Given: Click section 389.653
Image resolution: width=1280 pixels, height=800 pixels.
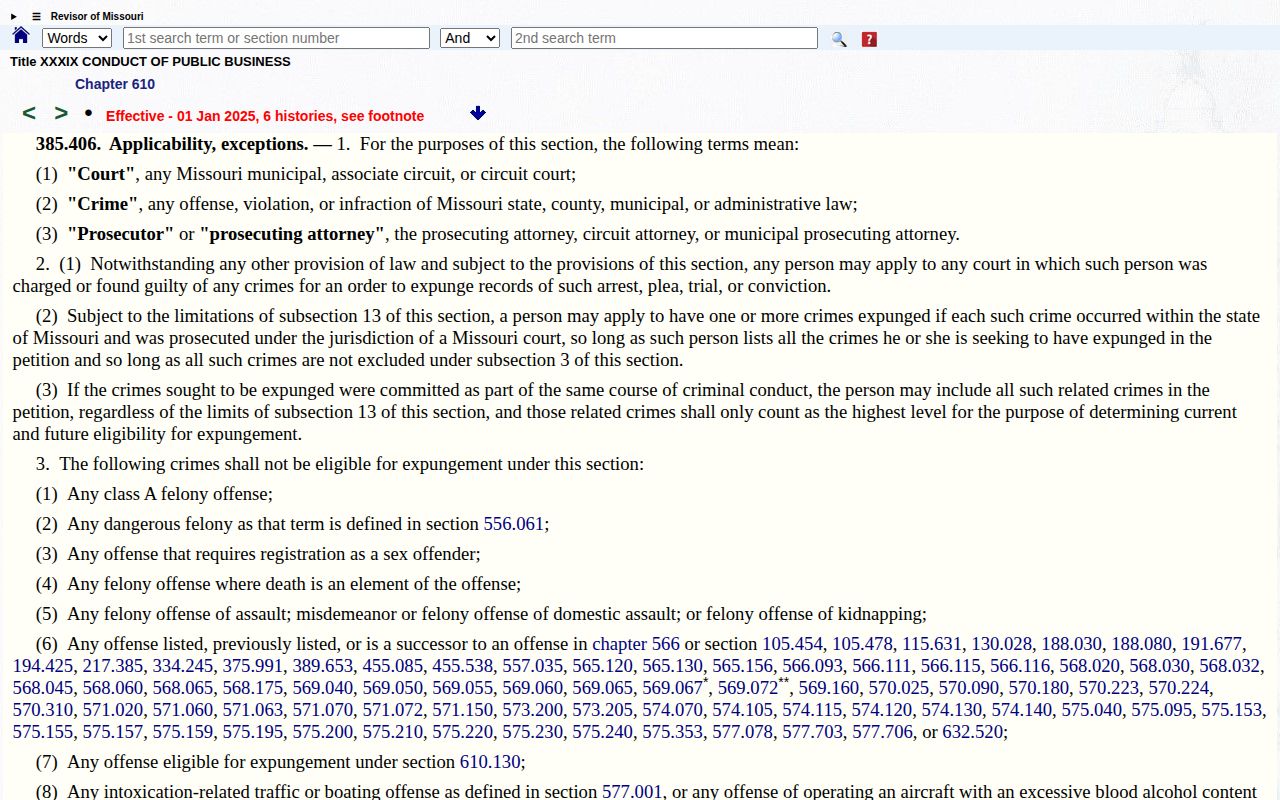Looking at the screenshot, I should 323,666.
